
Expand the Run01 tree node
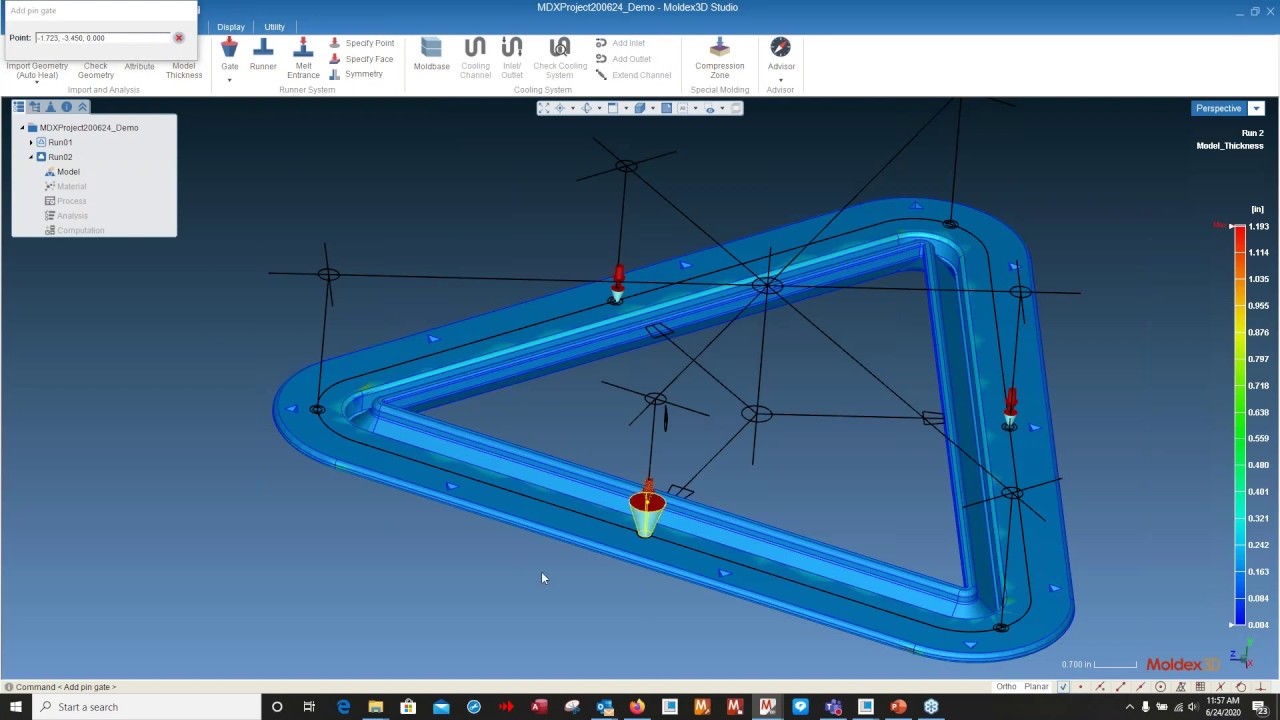(x=31, y=143)
